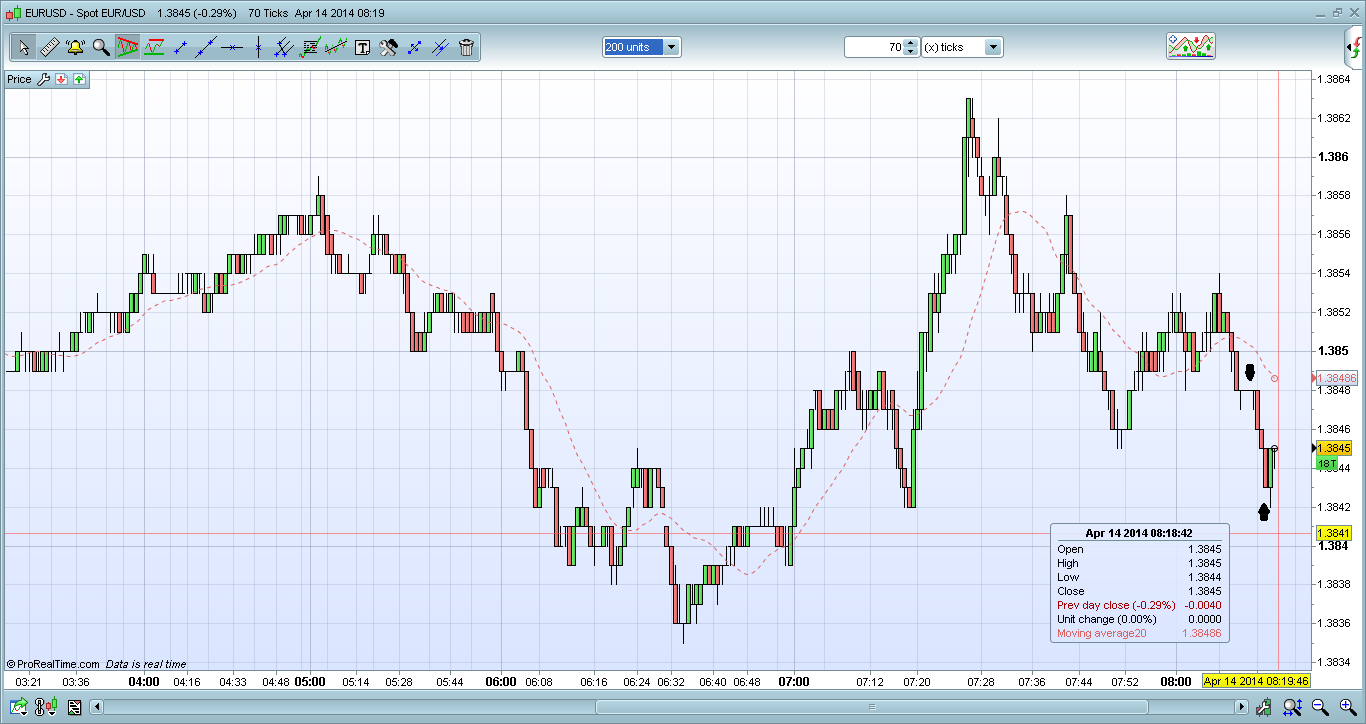Select the parallel channel lines tool
This screenshot has height=724, width=1366.
pyautogui.click(x=284, y=47)
